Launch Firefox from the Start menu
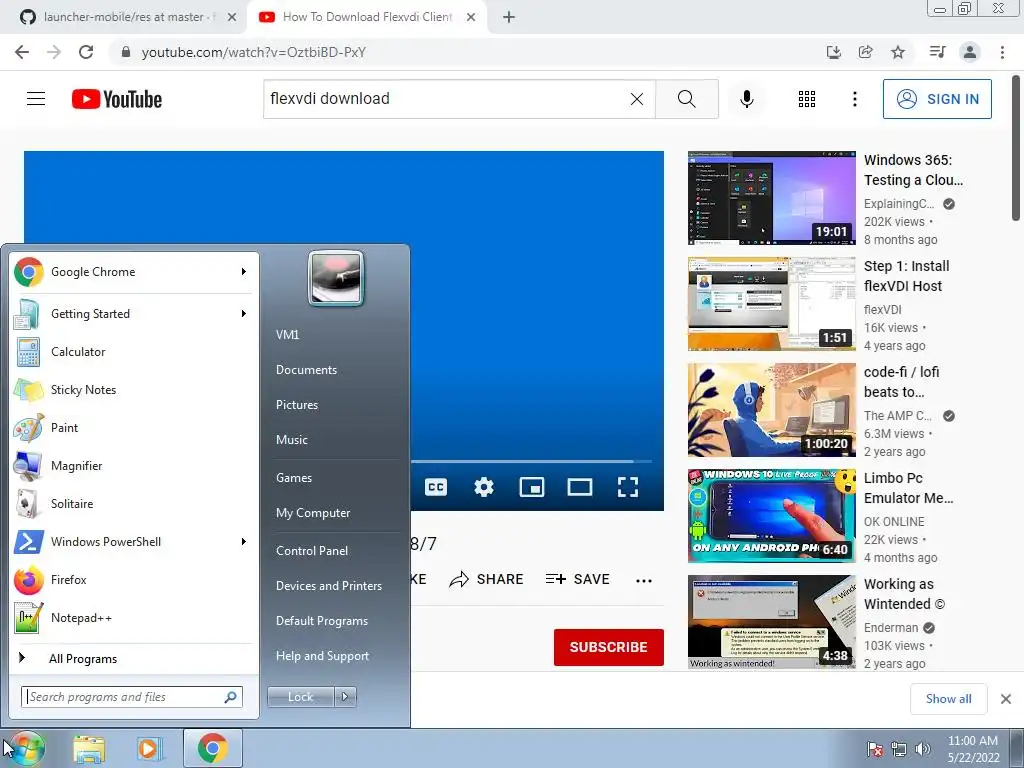Screen dimensions: 1024x768 coord(133,580)
